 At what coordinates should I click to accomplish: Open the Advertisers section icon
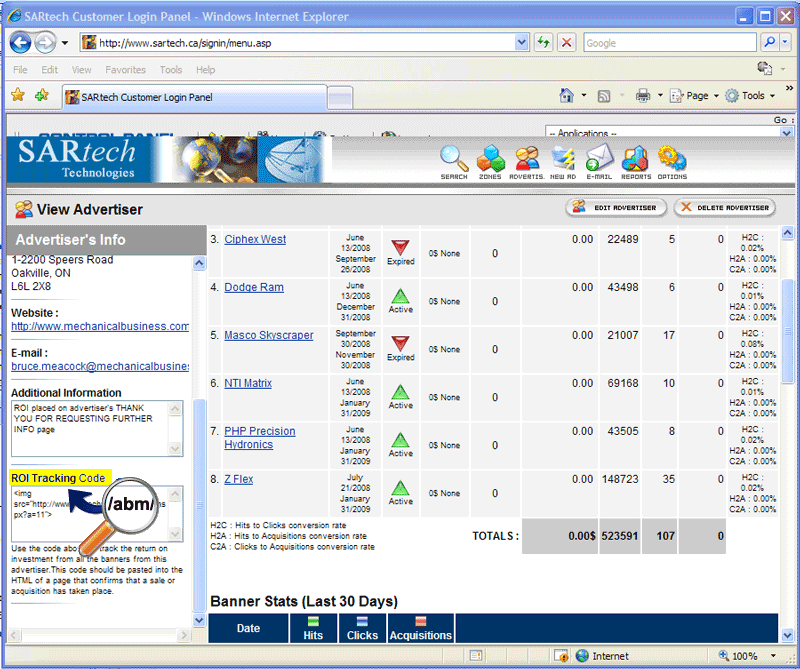pos(527,162)
